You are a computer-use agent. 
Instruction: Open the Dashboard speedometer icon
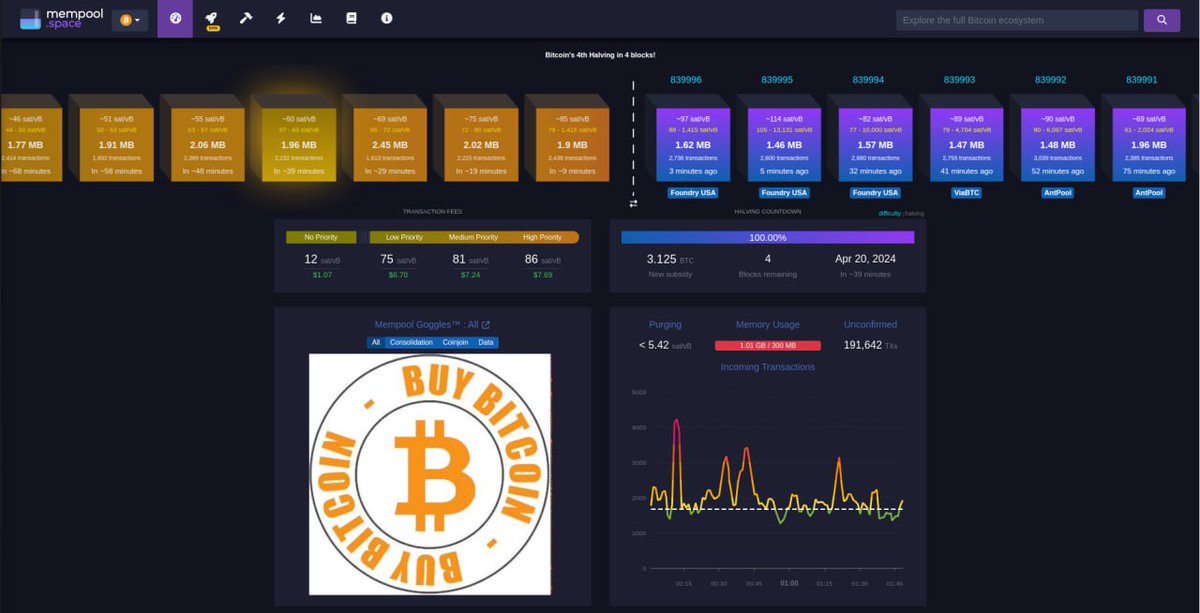[175, 19]
